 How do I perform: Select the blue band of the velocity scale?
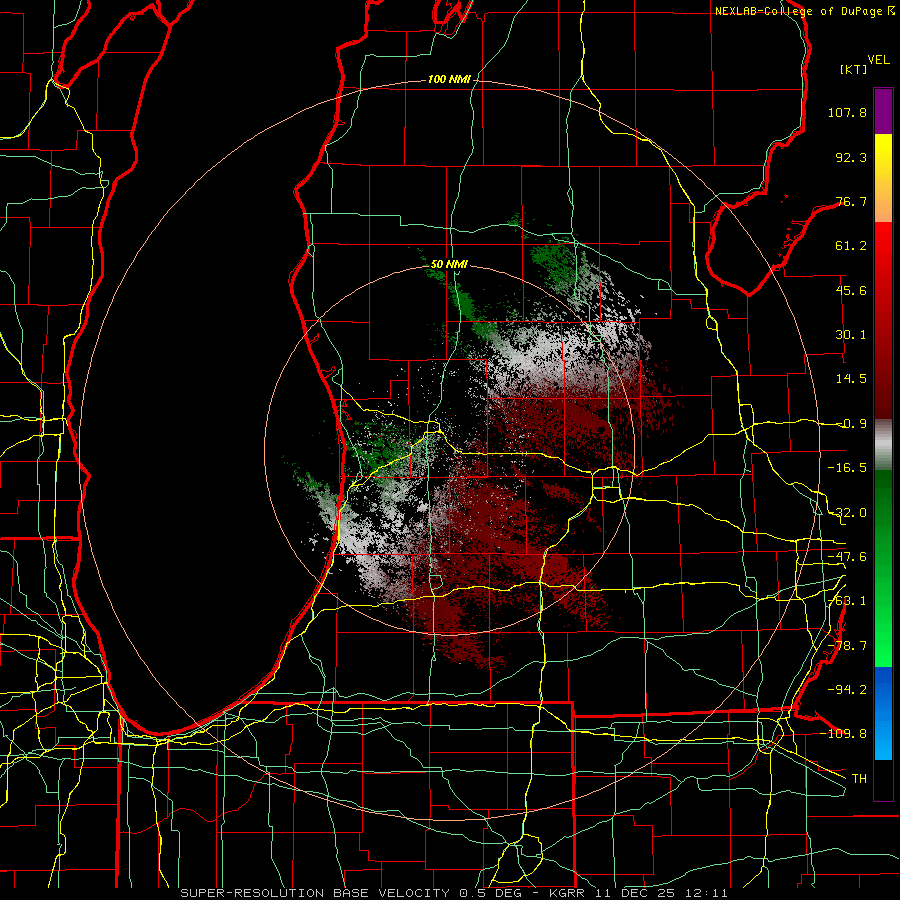coord(883,713)
